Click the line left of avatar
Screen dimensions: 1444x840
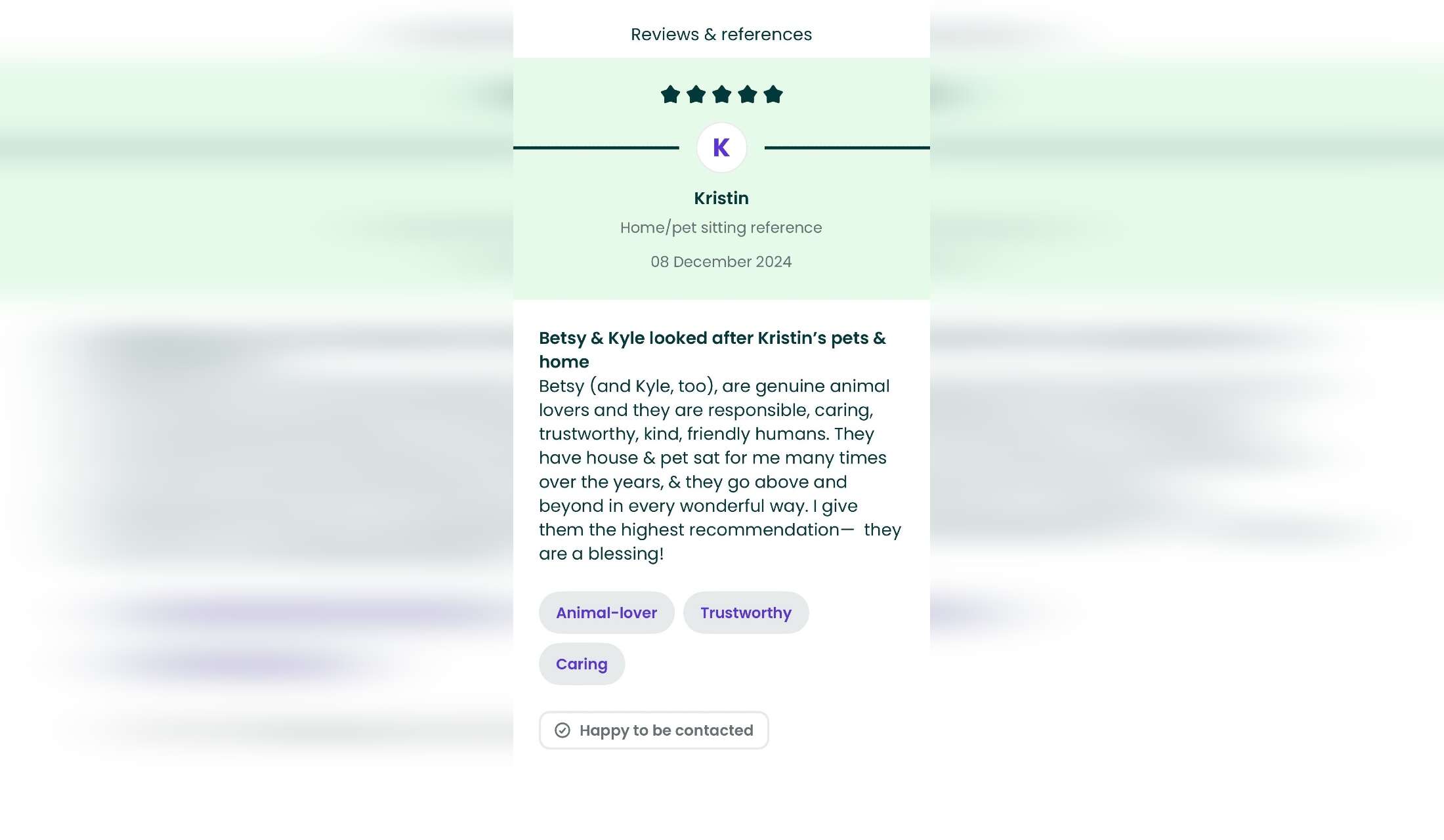click(596, 148)
